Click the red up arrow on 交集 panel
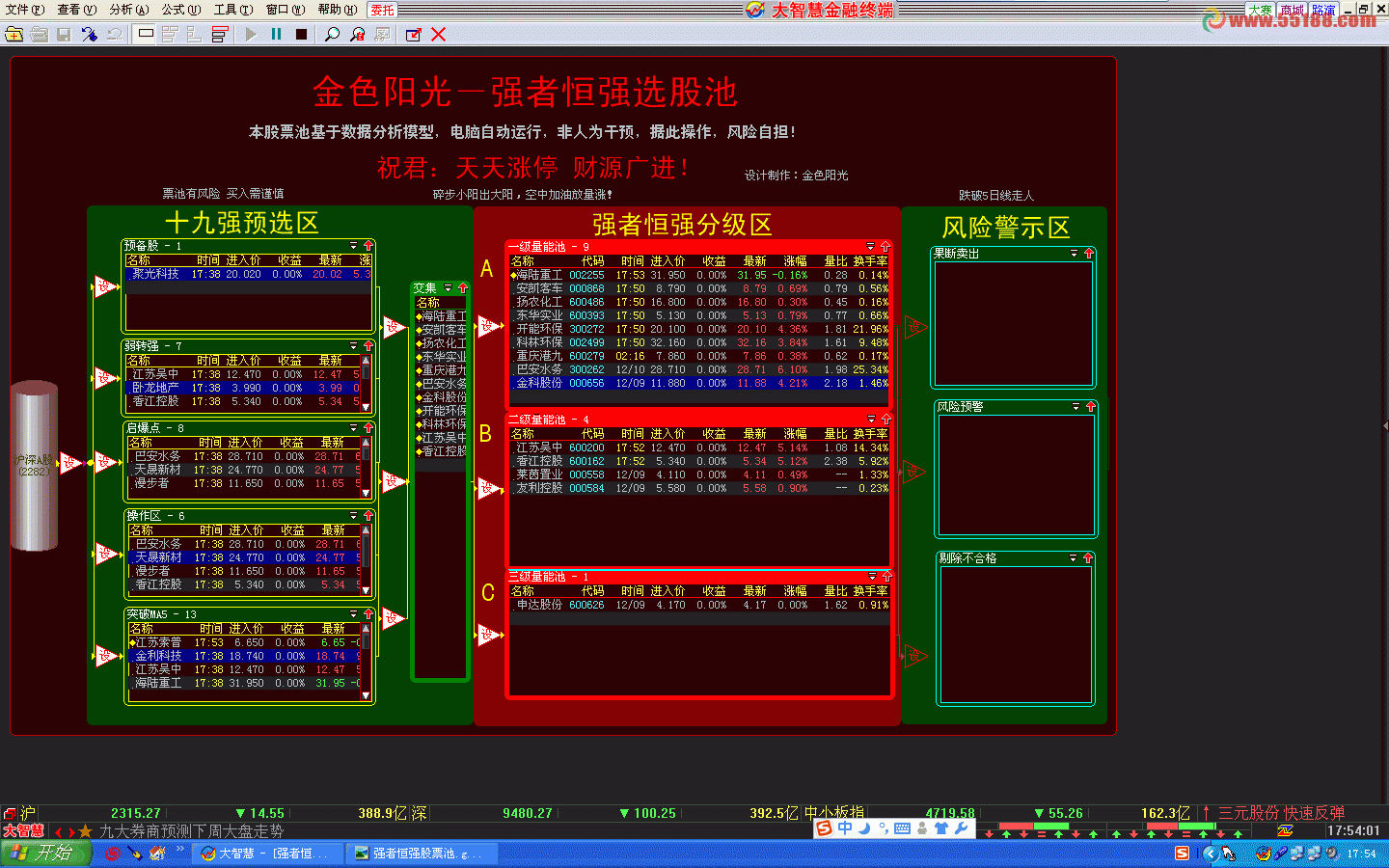Image resolution: width=1389 pixels, height=868 pixels. tap(462, 288)
